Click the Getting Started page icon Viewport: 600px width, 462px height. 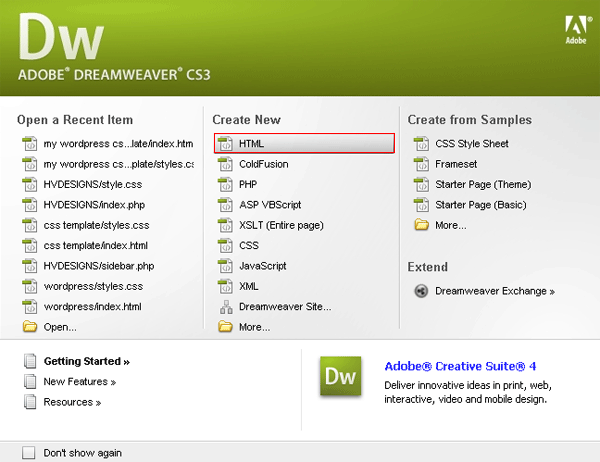click(x=30, y=361)
